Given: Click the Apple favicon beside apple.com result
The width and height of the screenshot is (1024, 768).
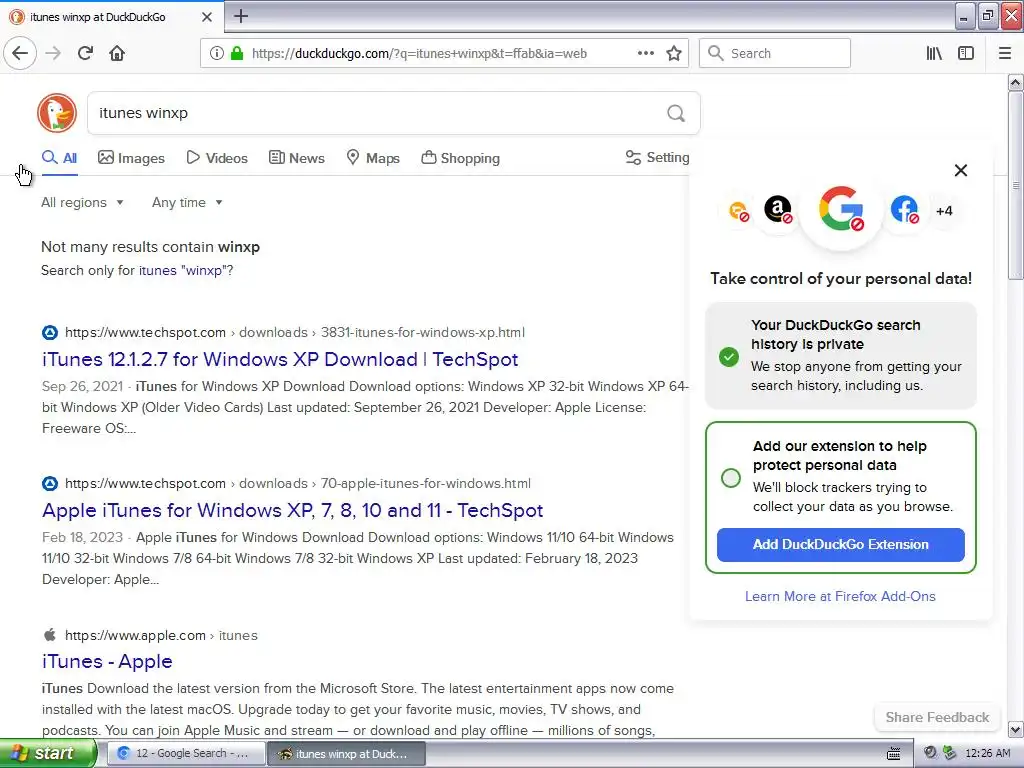Looking at the screenshot, I should point(50,635).
